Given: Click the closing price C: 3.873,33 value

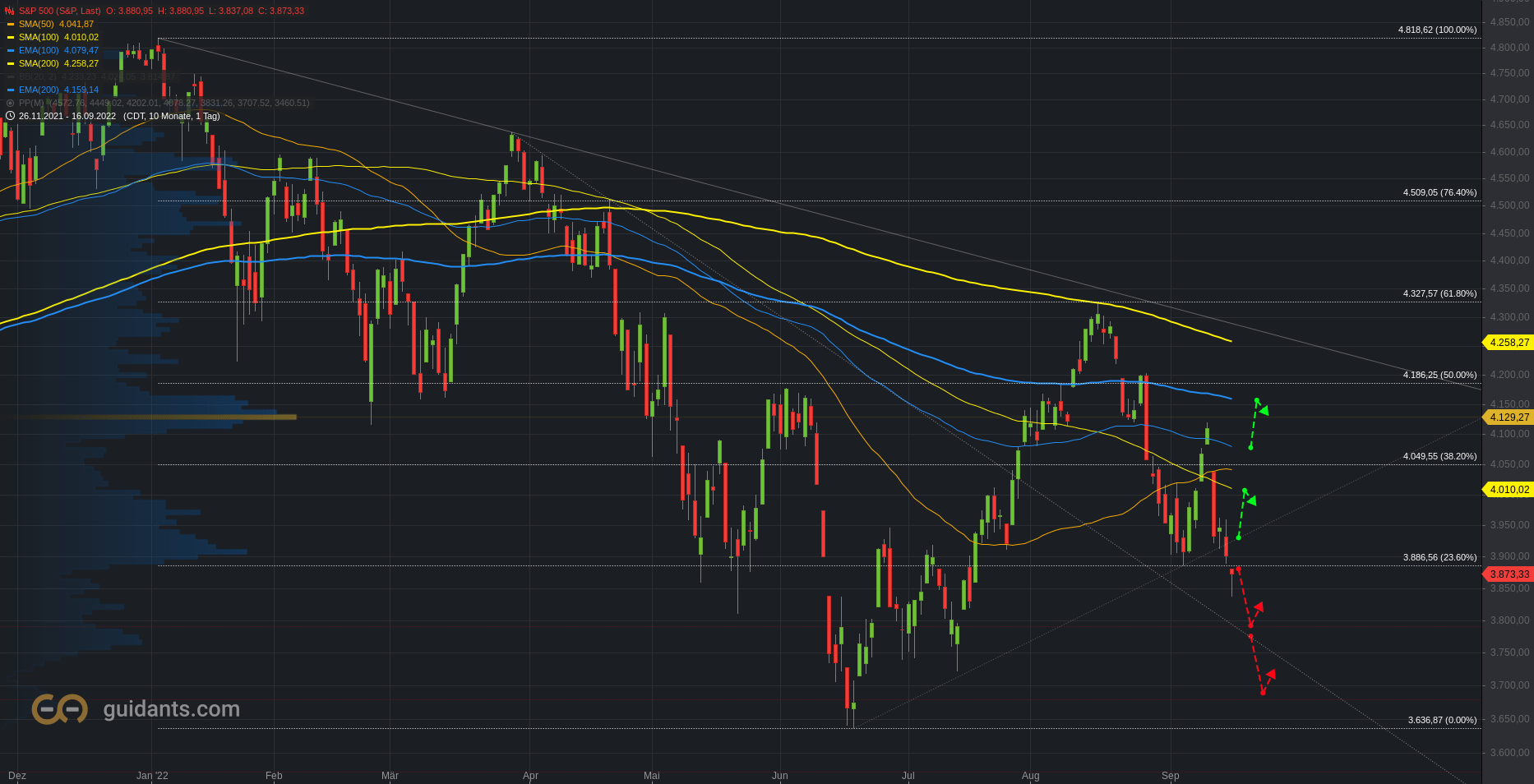Looking at the screenshot, I should 281,11.
